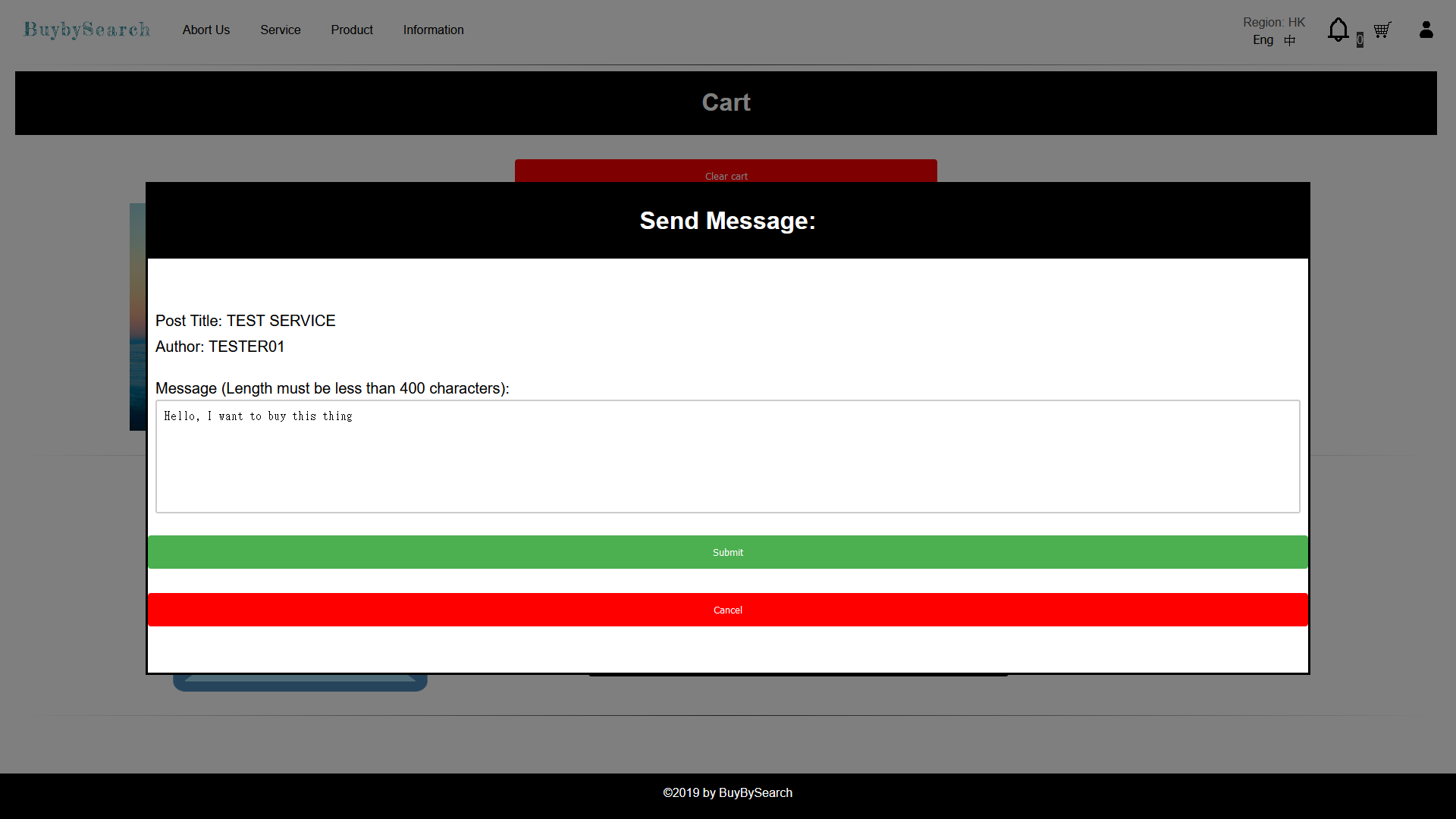Screen dimensions: 1456x819
Task: Open the shopping cart icon
Action: 1382,30
